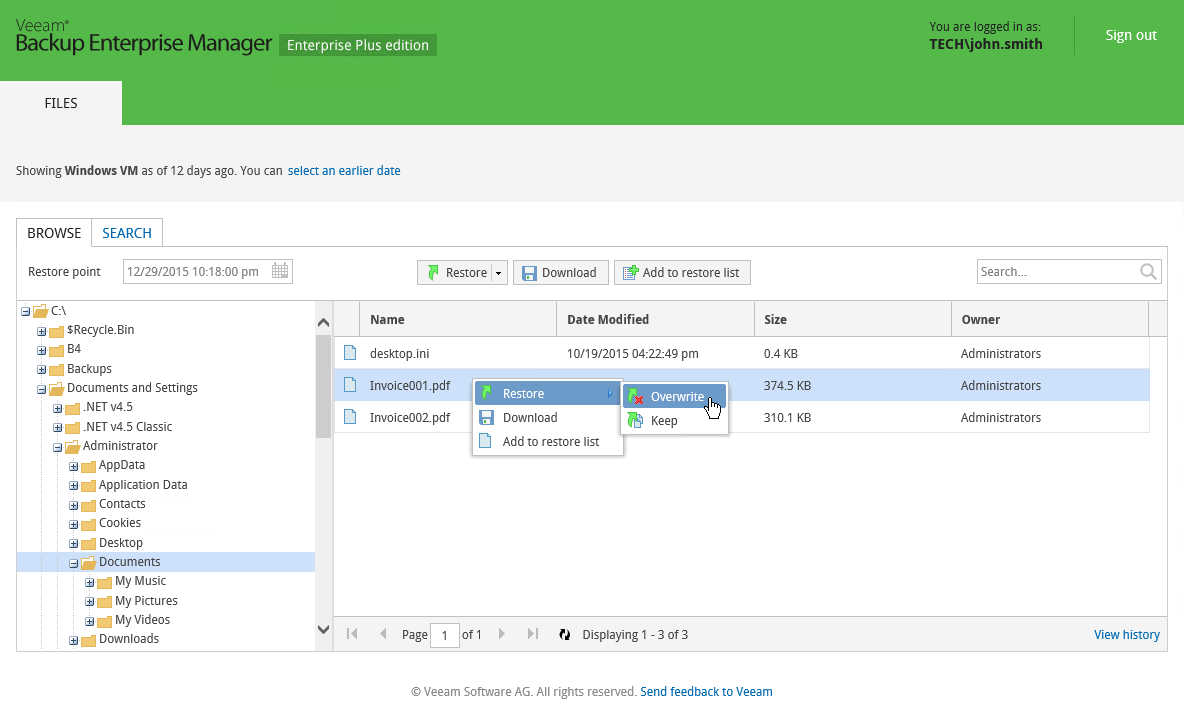
Task: Expand the .NET v4.5 Classic folder
Action: 57,427
